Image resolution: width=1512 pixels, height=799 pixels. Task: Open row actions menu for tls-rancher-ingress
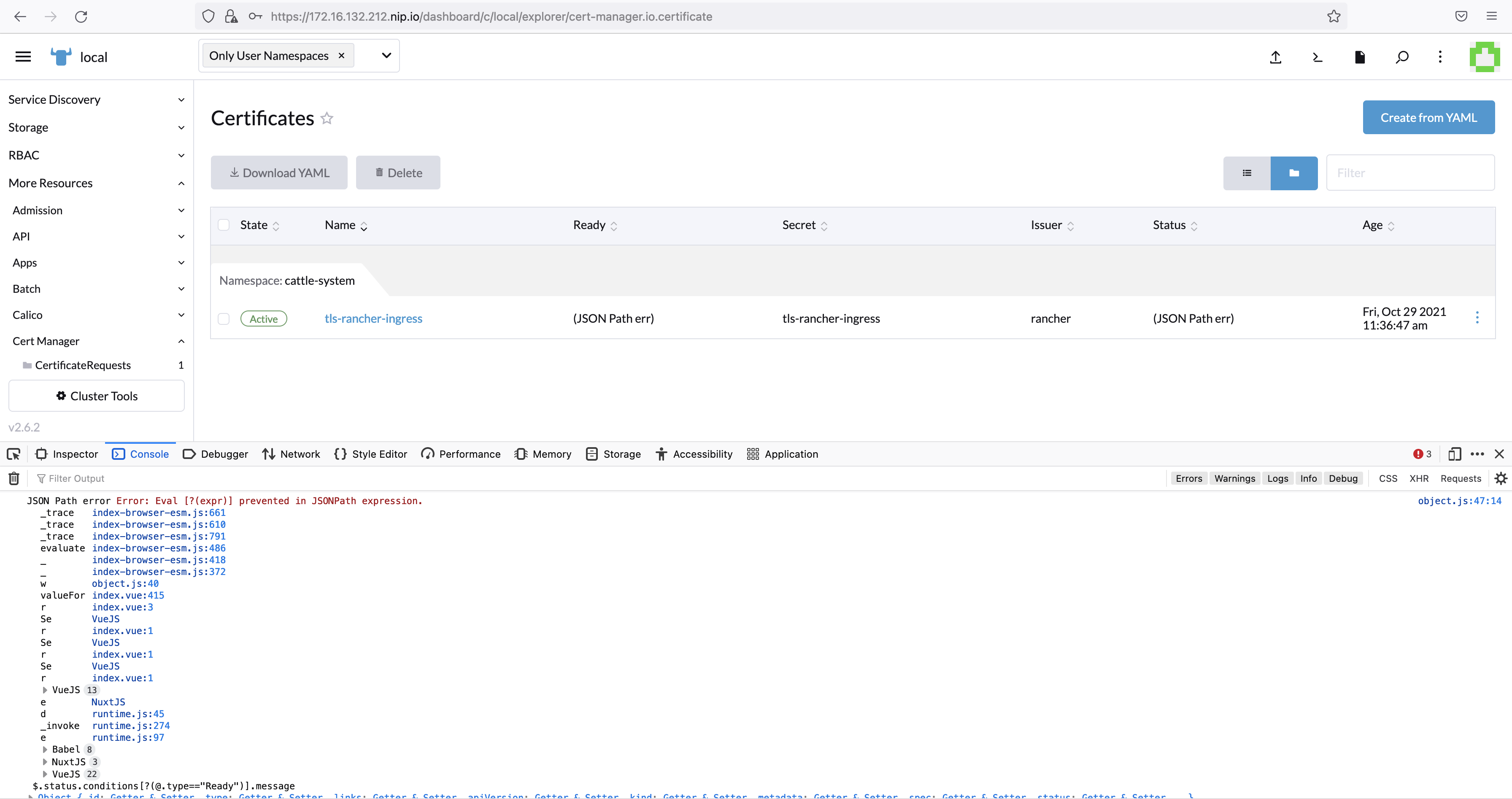point(1477,318)
